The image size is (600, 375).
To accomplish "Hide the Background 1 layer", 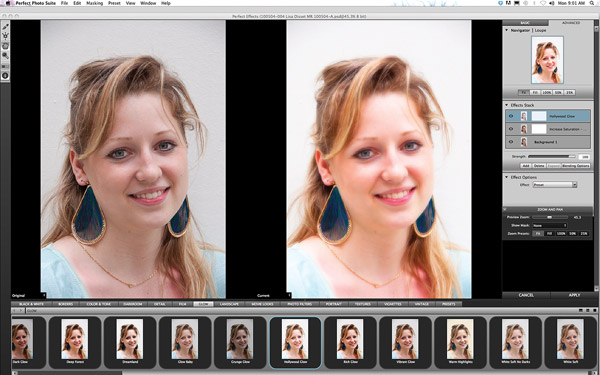I will 511,142.
